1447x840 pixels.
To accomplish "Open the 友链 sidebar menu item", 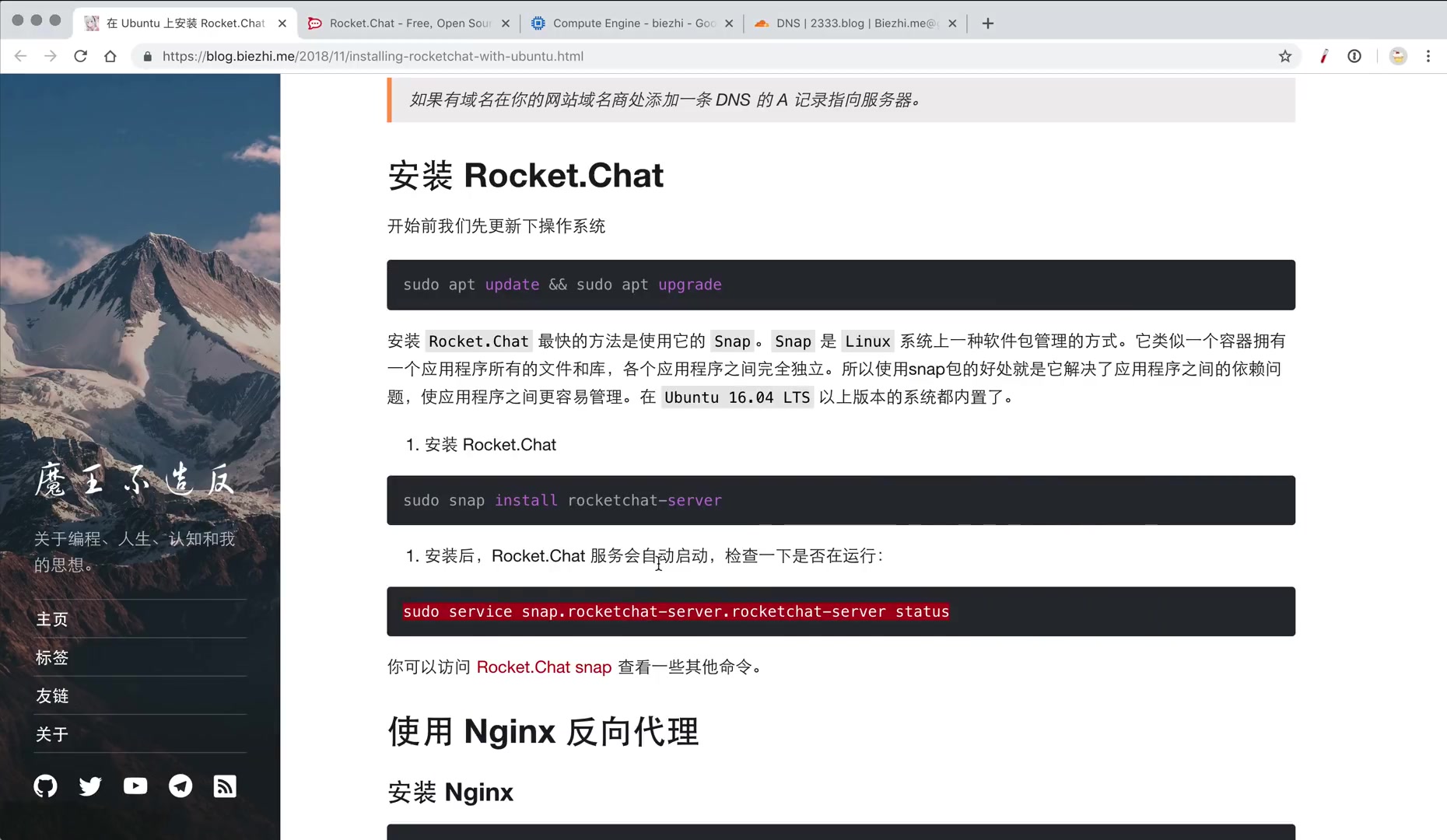I will [52, 695].
